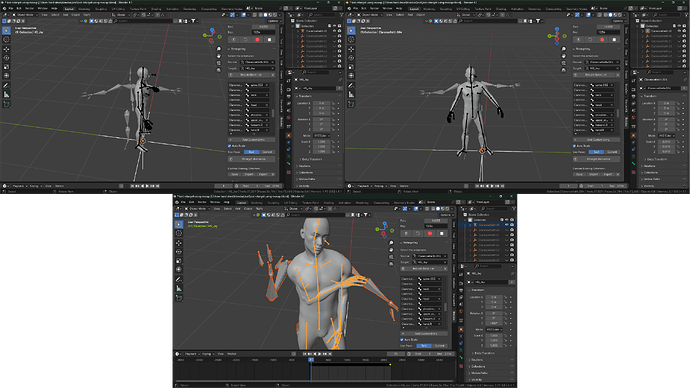The height and width of the screenshot is (388, 690).
Task: Open Object Mode dropdown in top-left header
Action: (25, 15)
